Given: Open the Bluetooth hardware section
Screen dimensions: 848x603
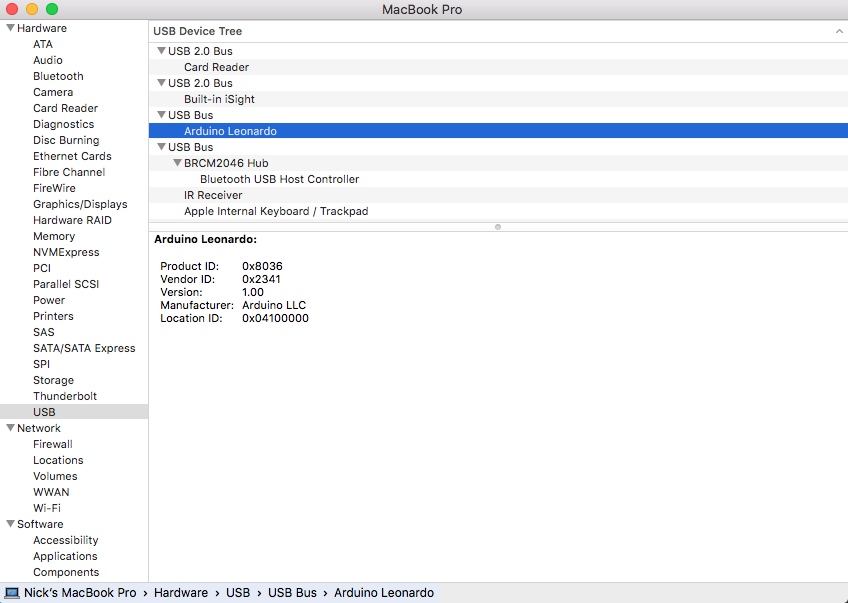Looking at the screenshot, I should (58, 76).
